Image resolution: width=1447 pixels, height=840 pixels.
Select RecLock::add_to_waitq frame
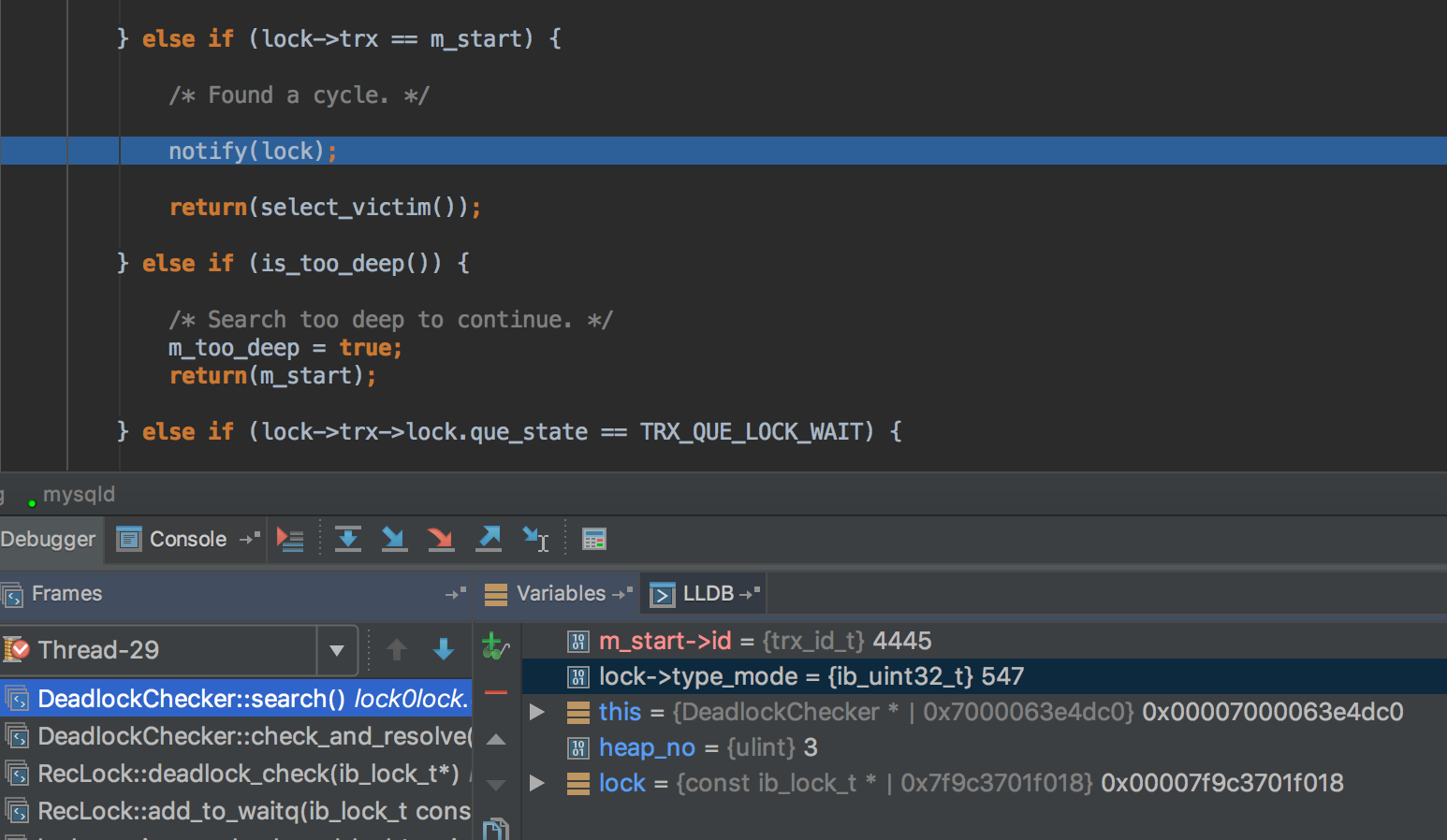pyautogui.click(x=236, y=811)
